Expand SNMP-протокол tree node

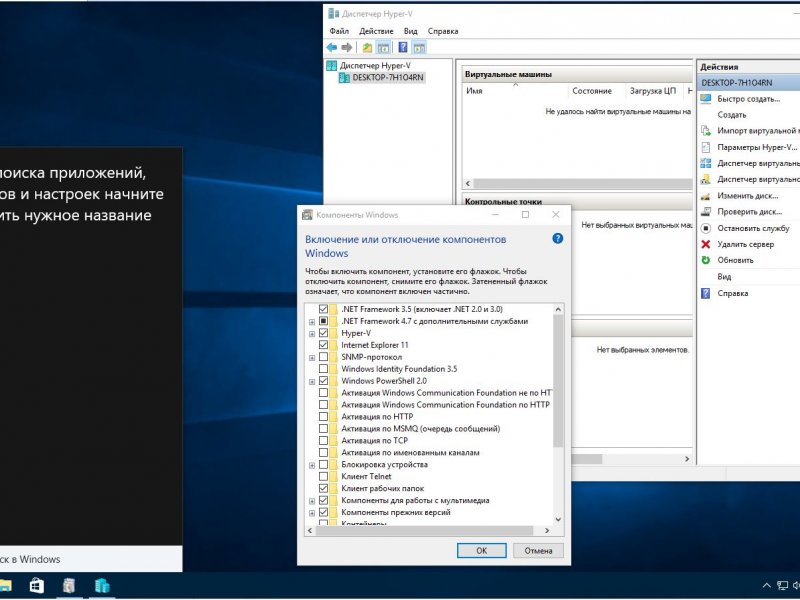coord(312,358)
